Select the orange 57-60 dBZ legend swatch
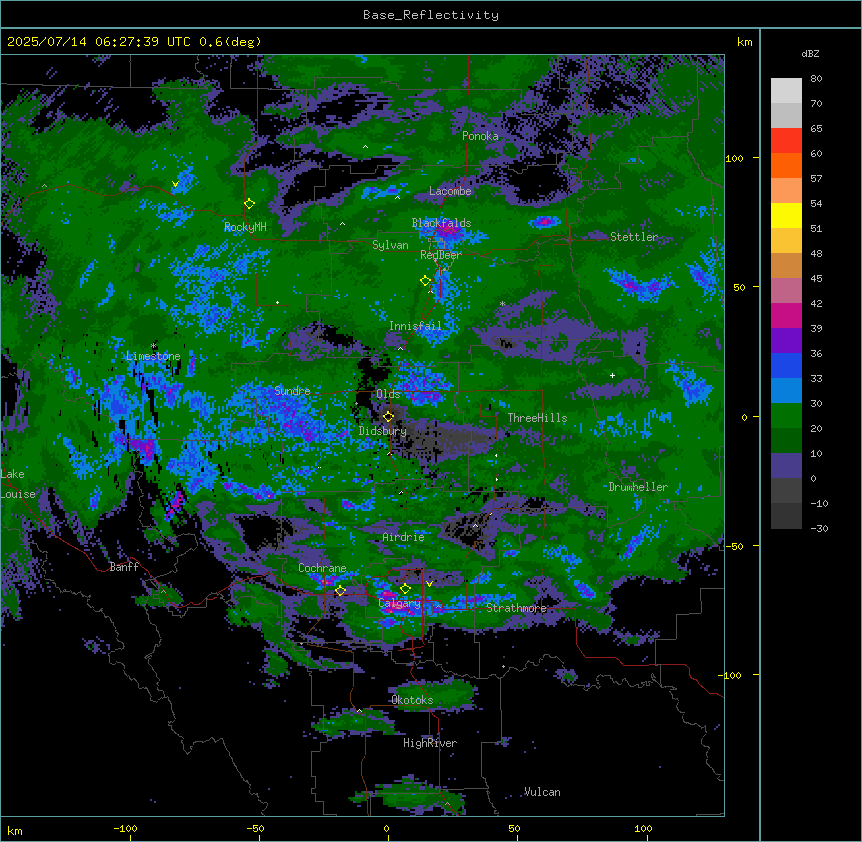 pos(786,165)
